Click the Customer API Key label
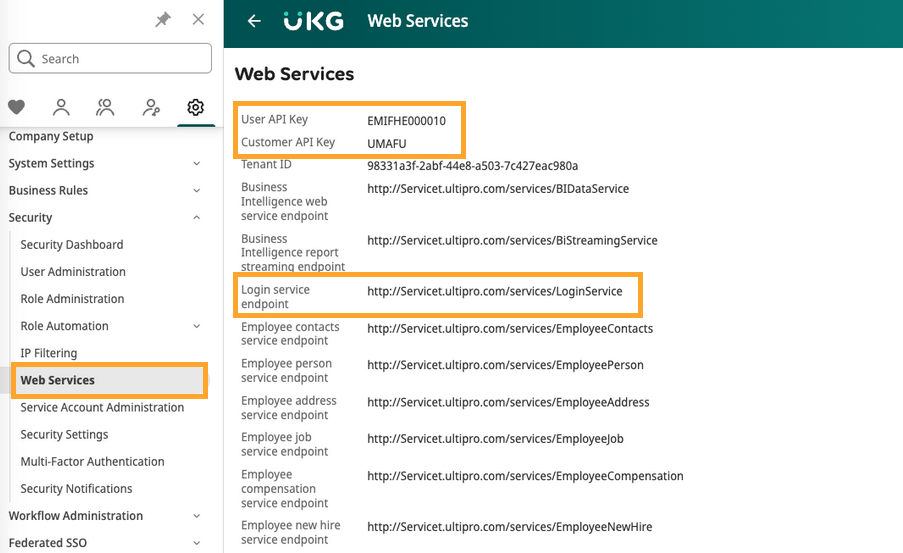Viewport: 903px width, 553px height. [288, 142]
